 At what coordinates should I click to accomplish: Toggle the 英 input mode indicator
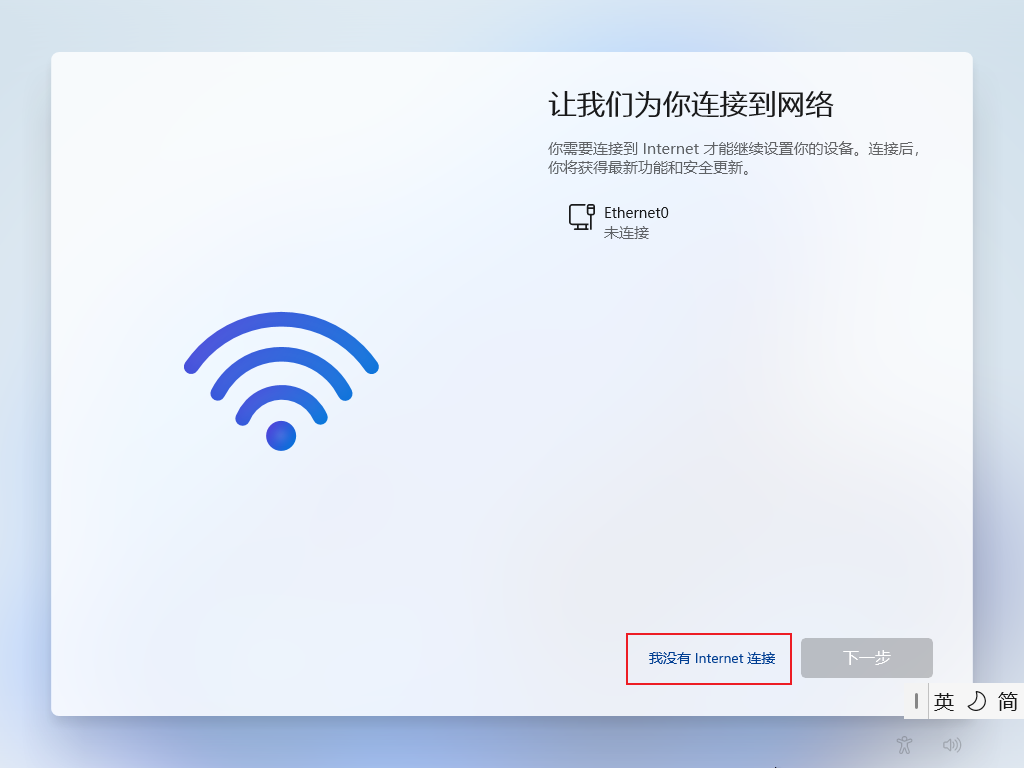[944, 701]
